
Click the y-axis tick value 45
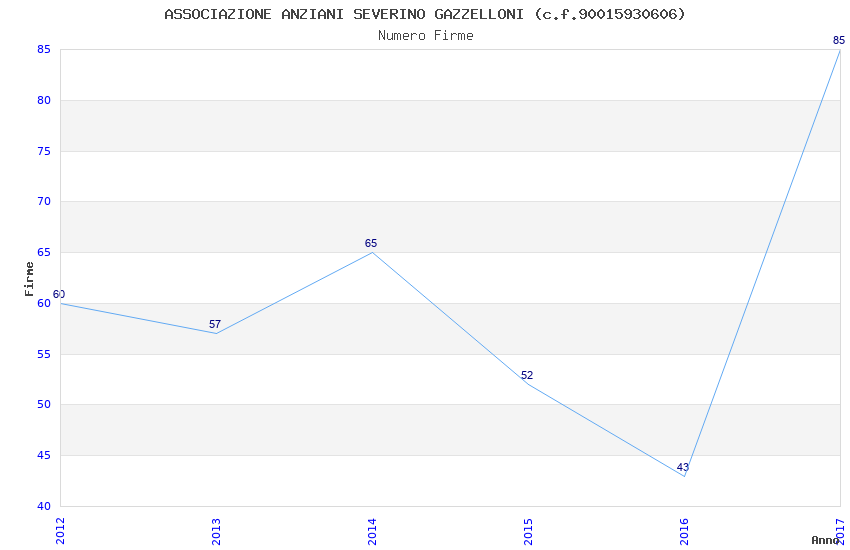(44, 456)
